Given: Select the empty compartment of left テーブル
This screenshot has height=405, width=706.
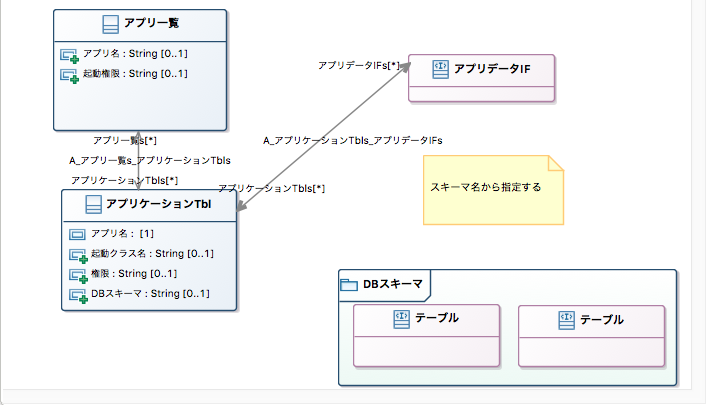Looking at the screenshot, I should (426, 351).
